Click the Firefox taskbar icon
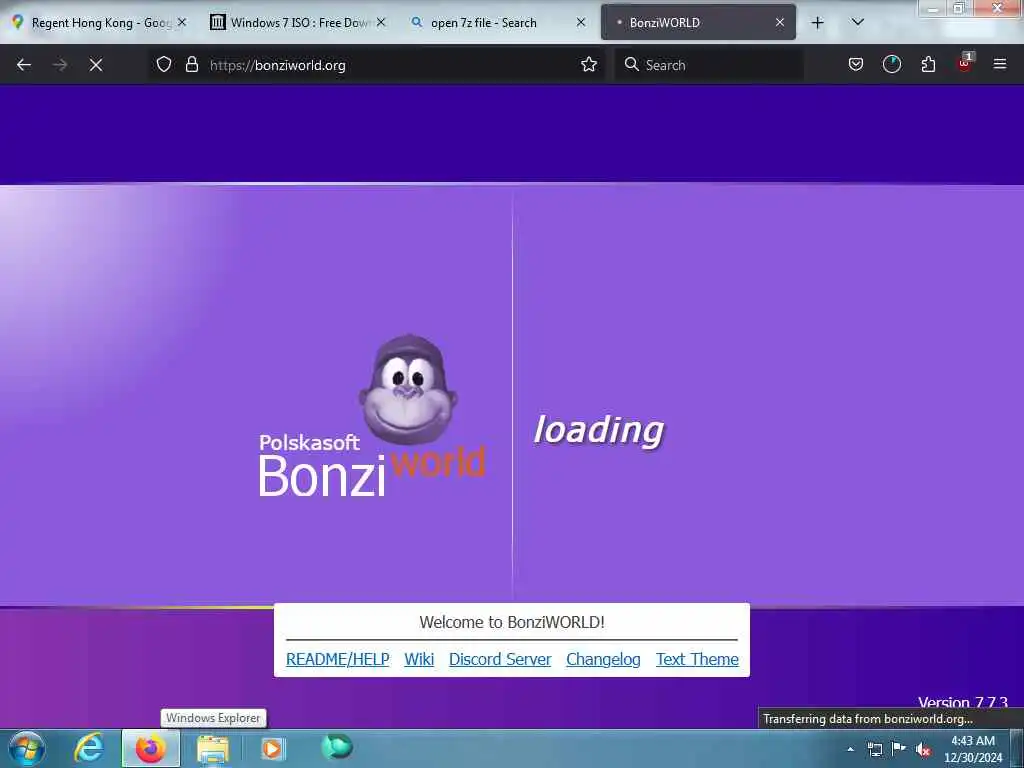The image size is (1024, 768). pyautogui.click(x=151, y=748)
